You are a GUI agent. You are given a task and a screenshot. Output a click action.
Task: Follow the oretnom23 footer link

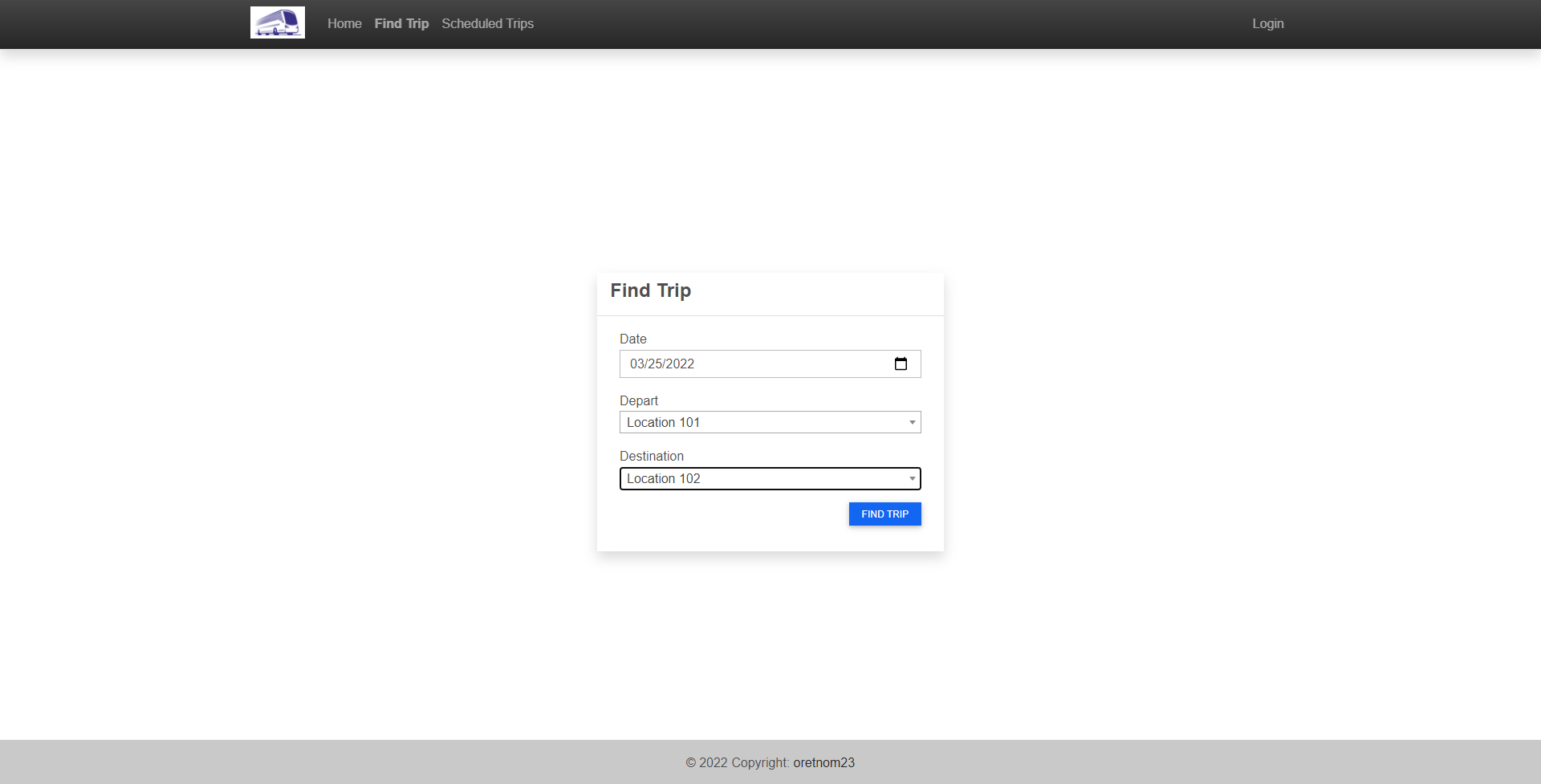(823, 762)
